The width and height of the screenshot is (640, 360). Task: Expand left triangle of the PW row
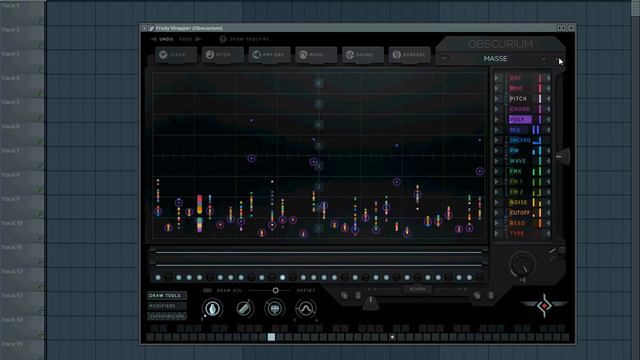[497, 151]
